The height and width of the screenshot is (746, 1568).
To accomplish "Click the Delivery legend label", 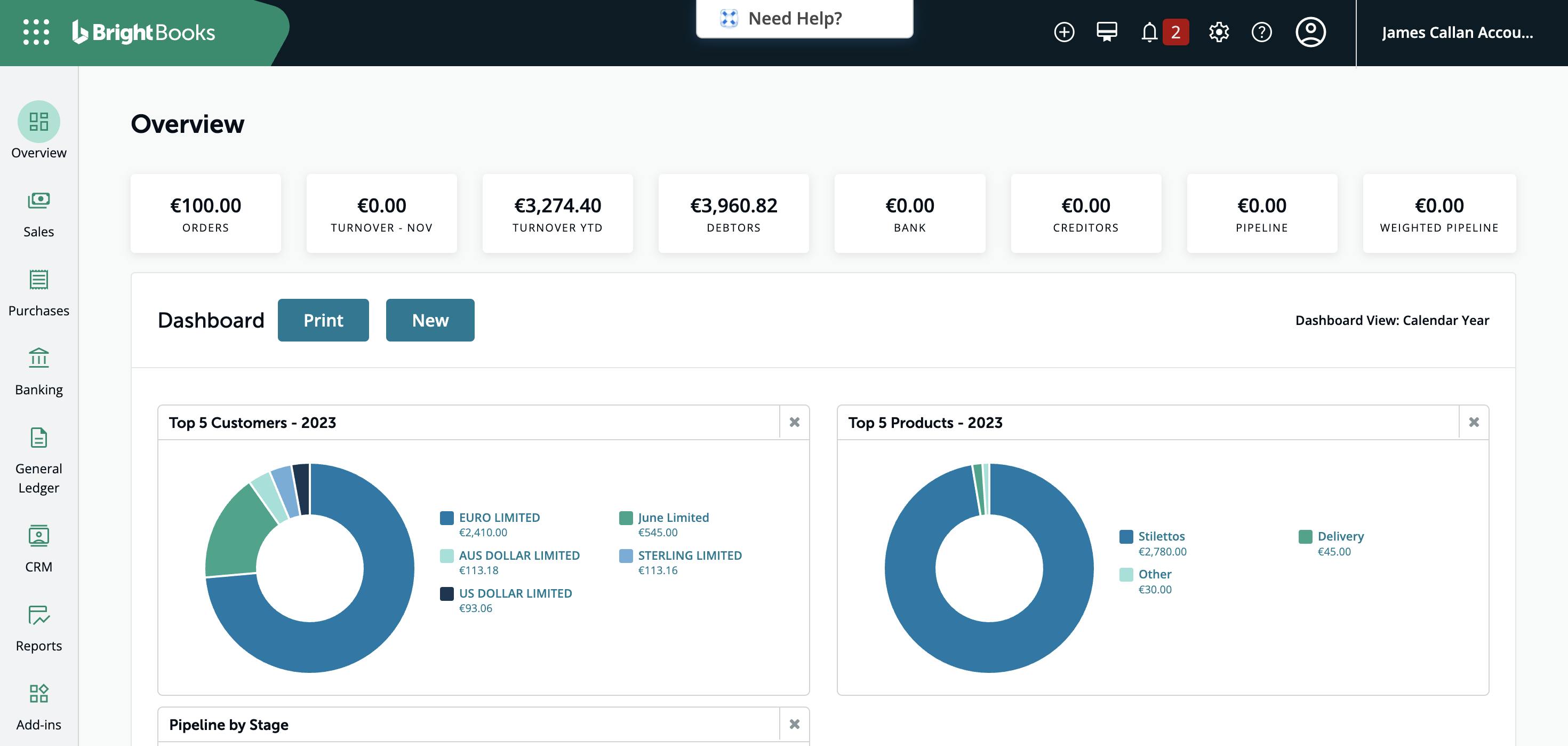I will coord(1340,536).
